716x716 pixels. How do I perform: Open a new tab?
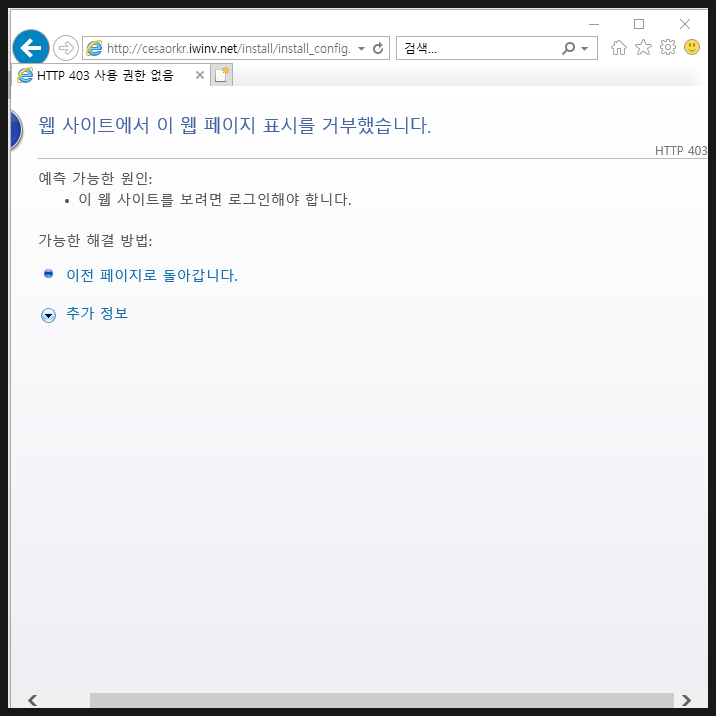point(221,75)
